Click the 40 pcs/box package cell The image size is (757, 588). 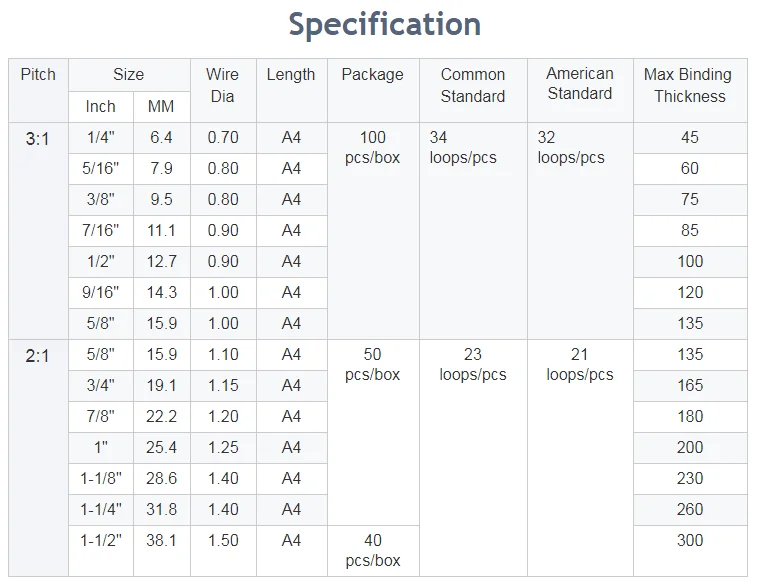(372, 550)
